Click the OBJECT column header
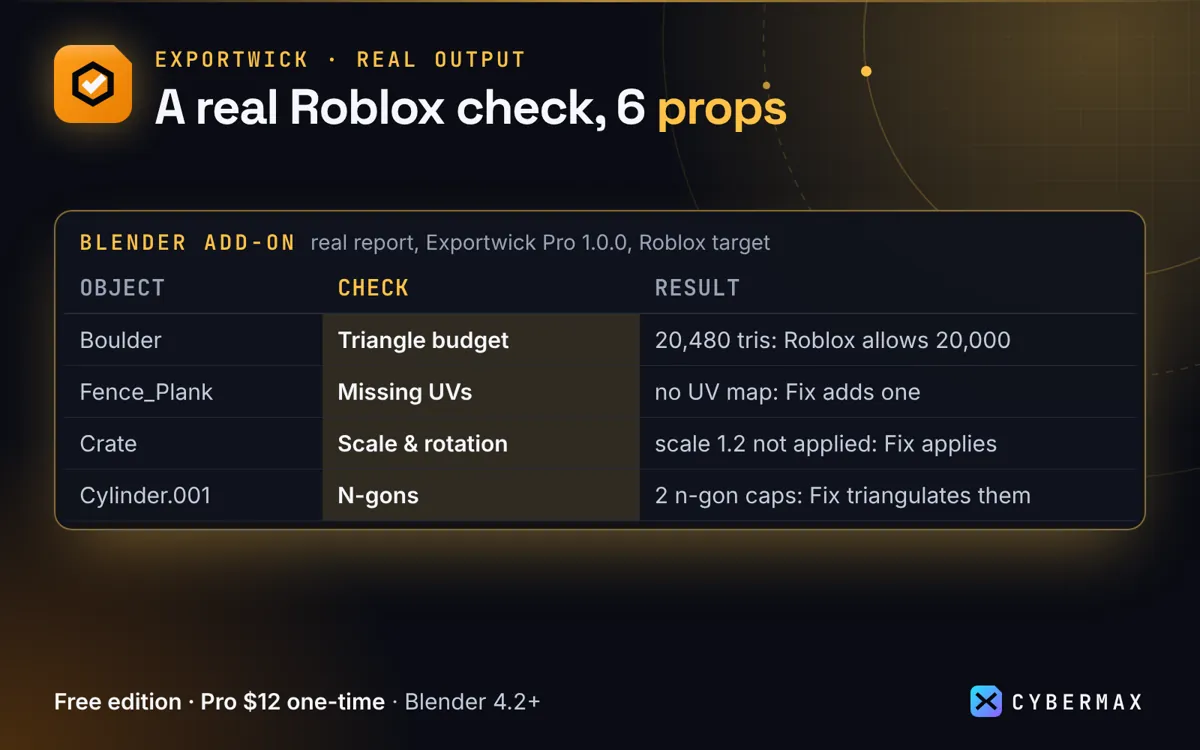The height and width of the screenshot is (750, 1200). pyautogui.click(x=122, y=288)
